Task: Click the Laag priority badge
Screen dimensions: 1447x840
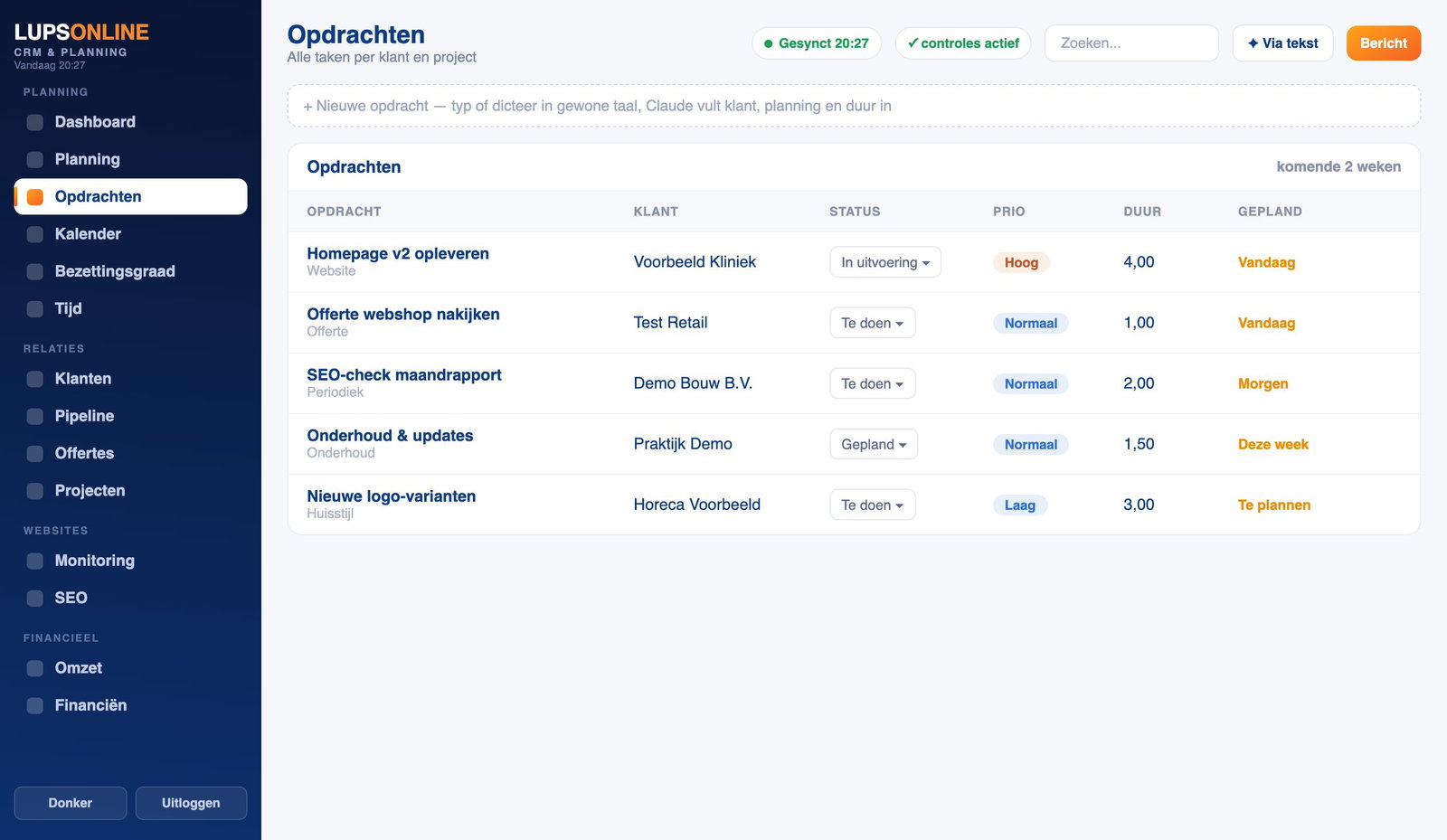Action: [1020, 505]
